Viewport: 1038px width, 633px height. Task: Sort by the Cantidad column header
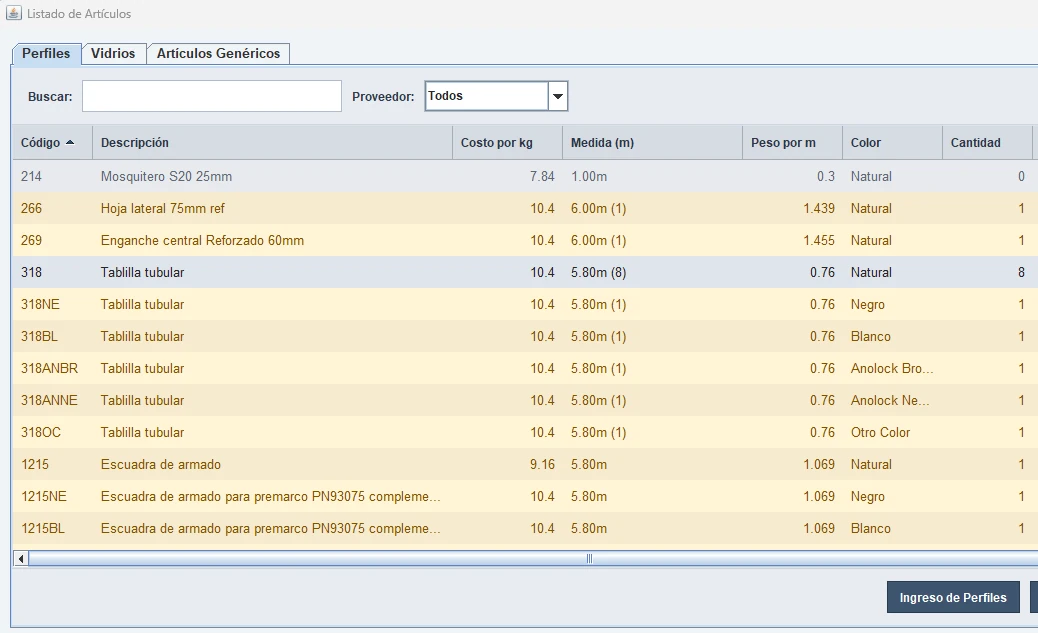pyautogui.click(x=986, y=142)
